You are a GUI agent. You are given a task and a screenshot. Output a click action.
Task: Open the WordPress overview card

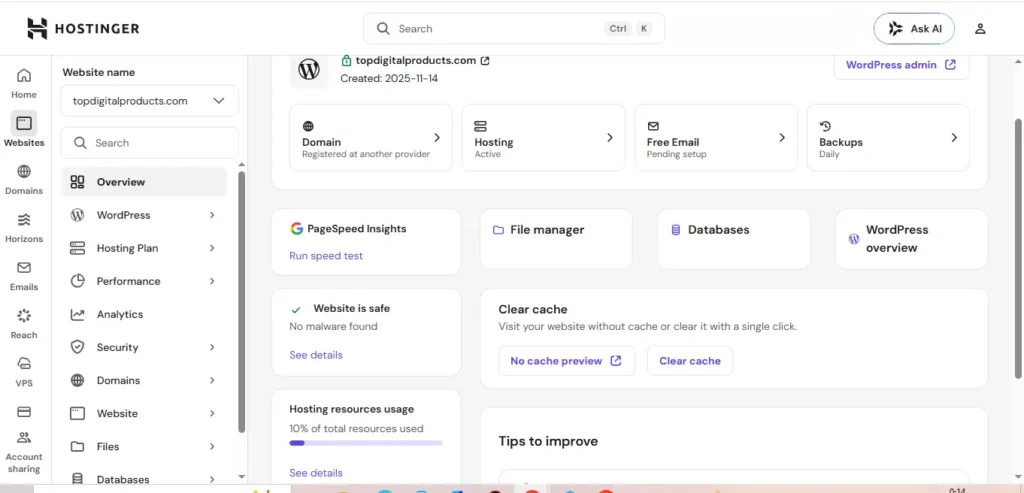912,239
